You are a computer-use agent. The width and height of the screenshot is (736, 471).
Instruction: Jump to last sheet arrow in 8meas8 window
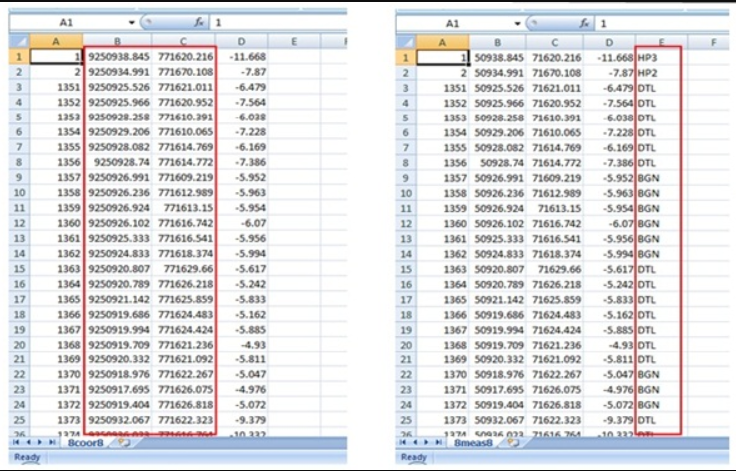coord(438,442)
